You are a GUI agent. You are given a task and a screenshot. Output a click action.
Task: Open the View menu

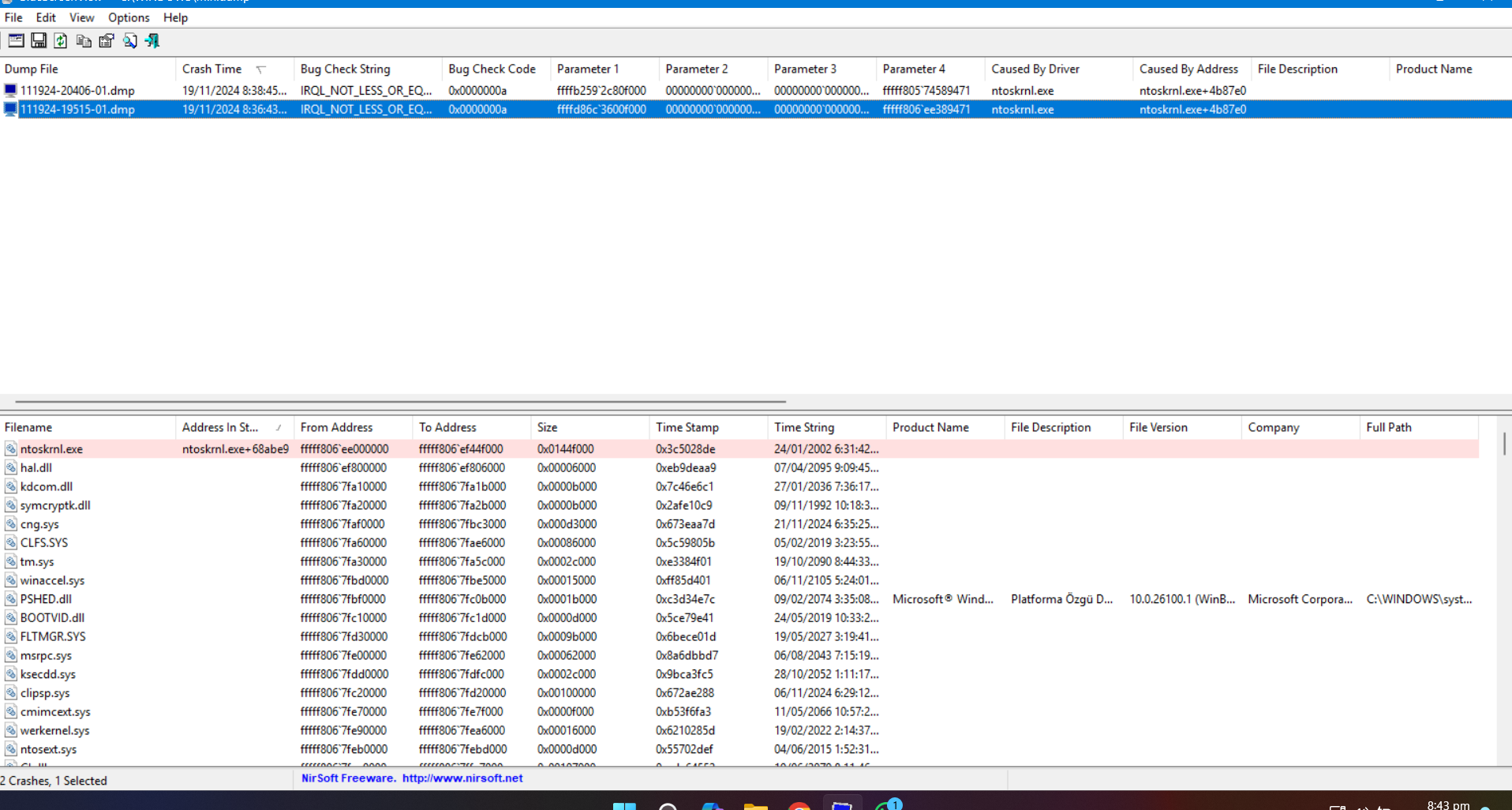pyautogui.click(x=81, y=17)
